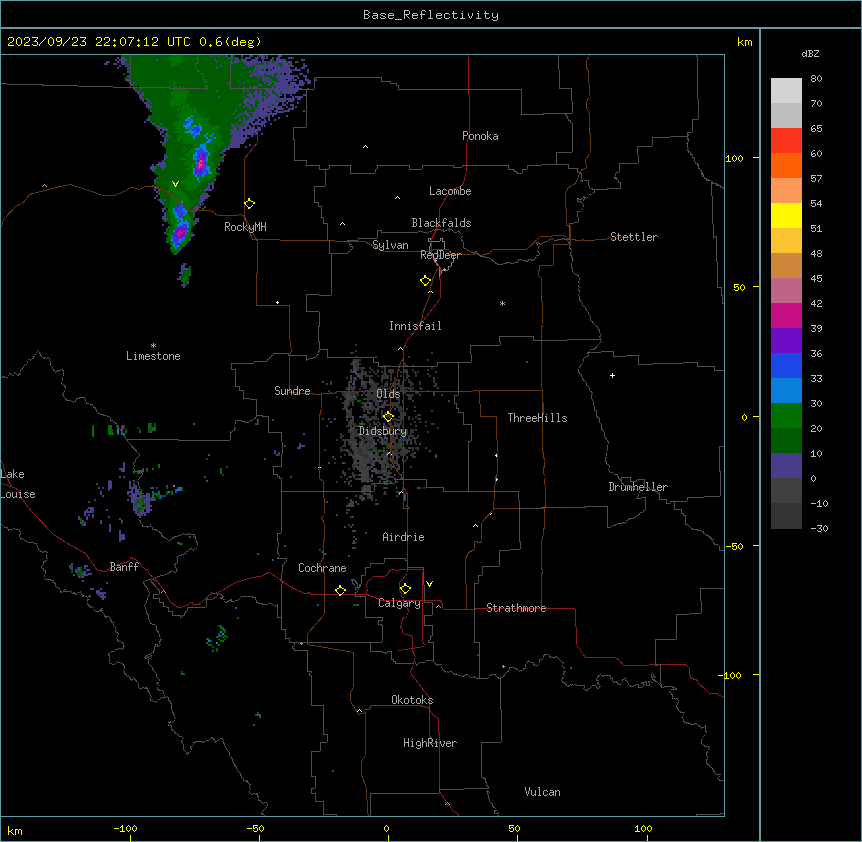Select the magenta 39-42 dBZ legend swatch
This screenshot has height=842, width=862.
(786, 315)
